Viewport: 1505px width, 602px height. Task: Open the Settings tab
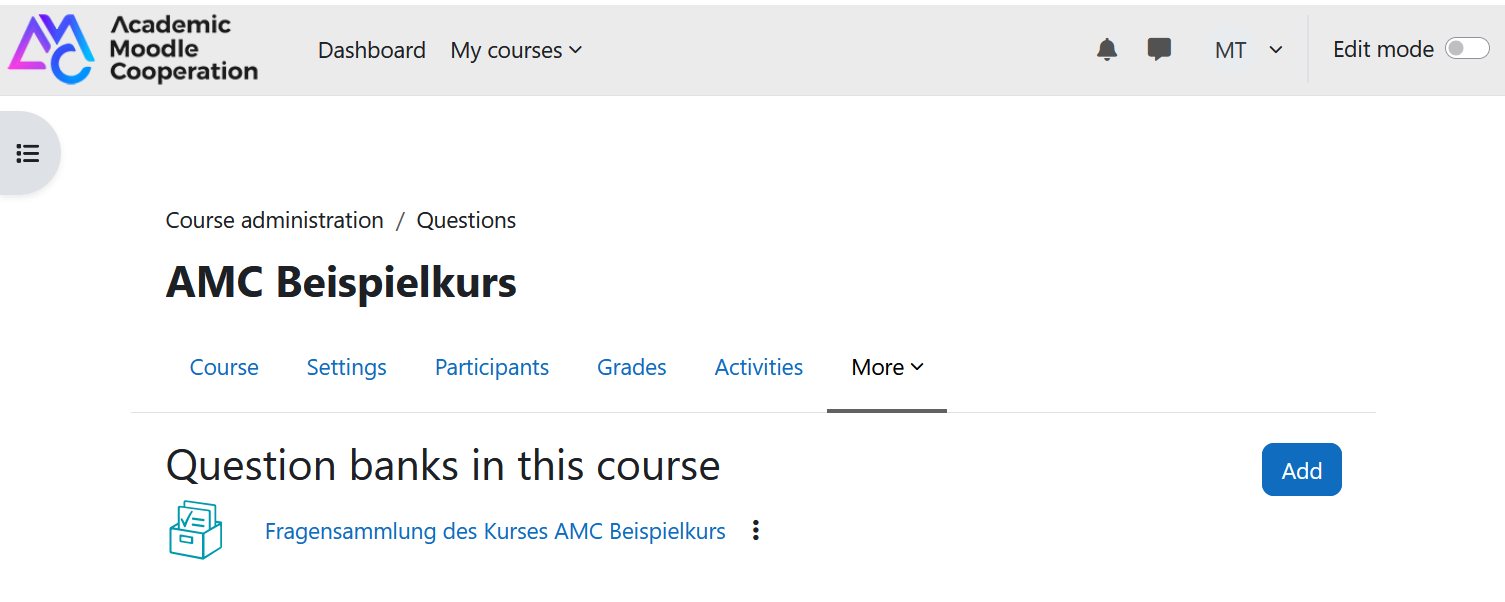pos(347,367)
